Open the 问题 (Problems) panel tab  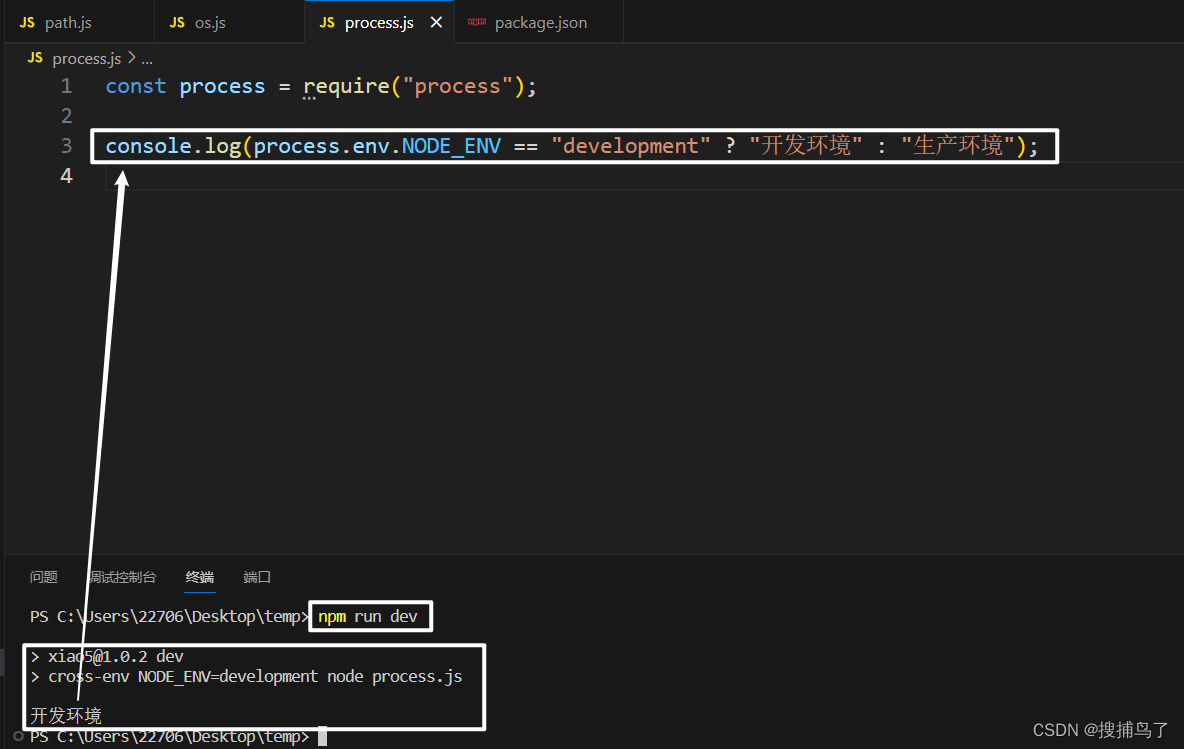pyautogui.click(x=44, y=577)
